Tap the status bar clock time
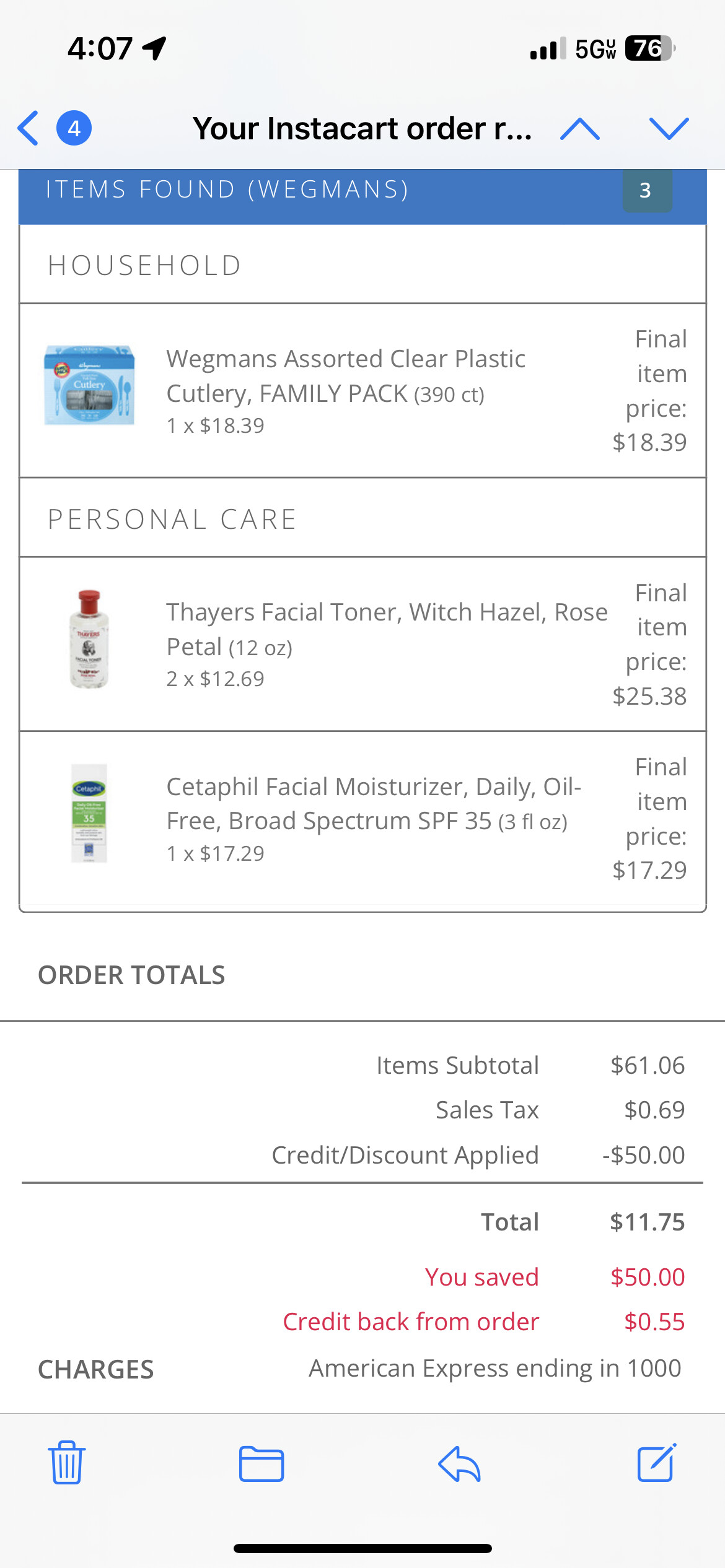The image size is (725, 1568). [100, 48]
